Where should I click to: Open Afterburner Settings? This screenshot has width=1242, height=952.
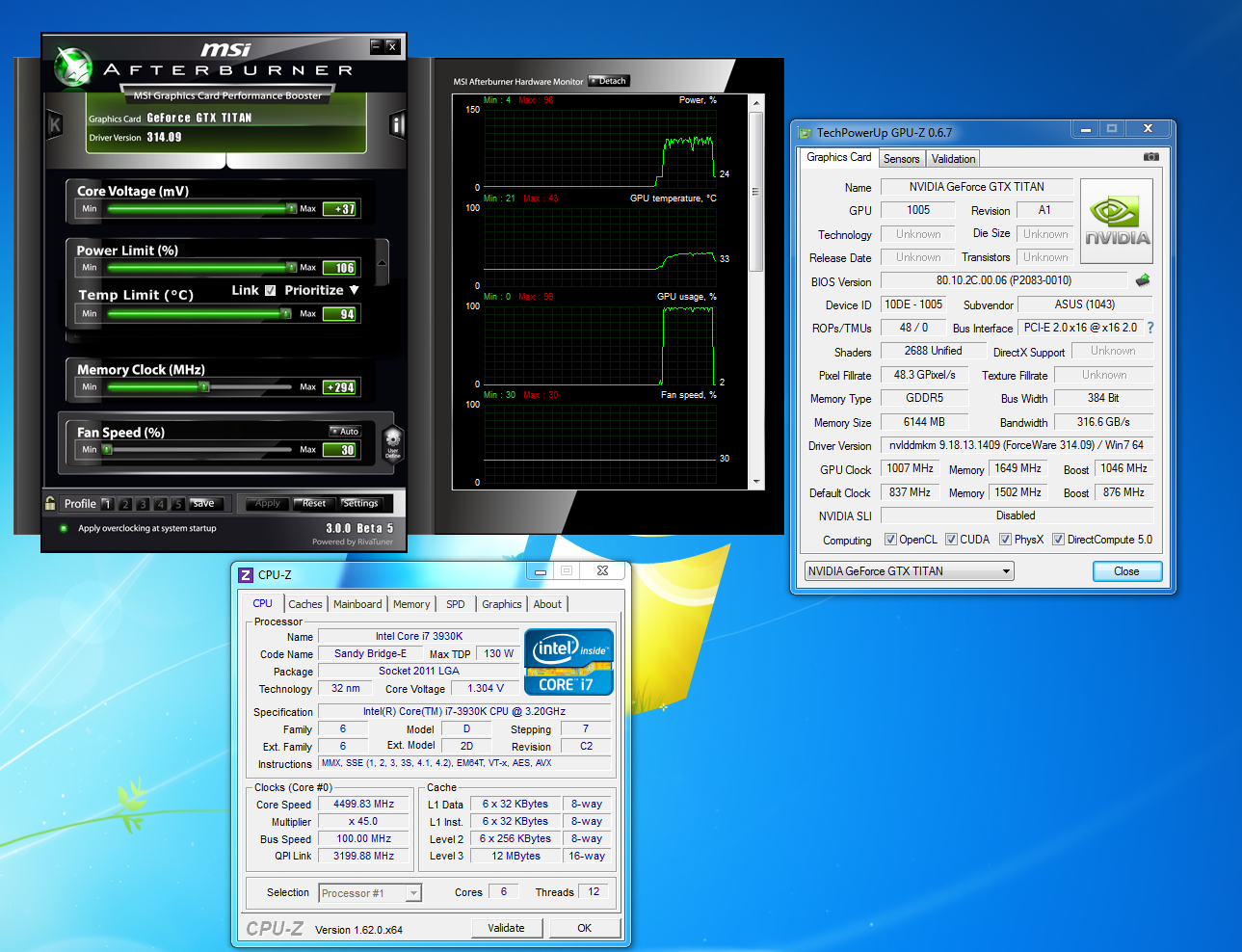pos(360,503)
